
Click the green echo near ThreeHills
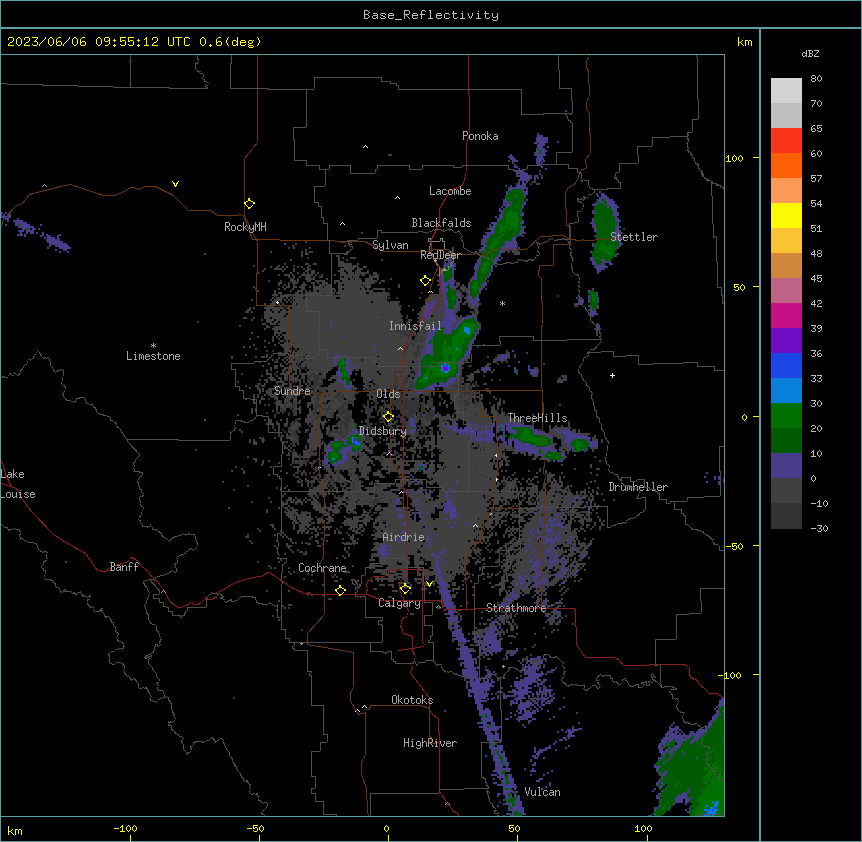(x=530, y=436)
